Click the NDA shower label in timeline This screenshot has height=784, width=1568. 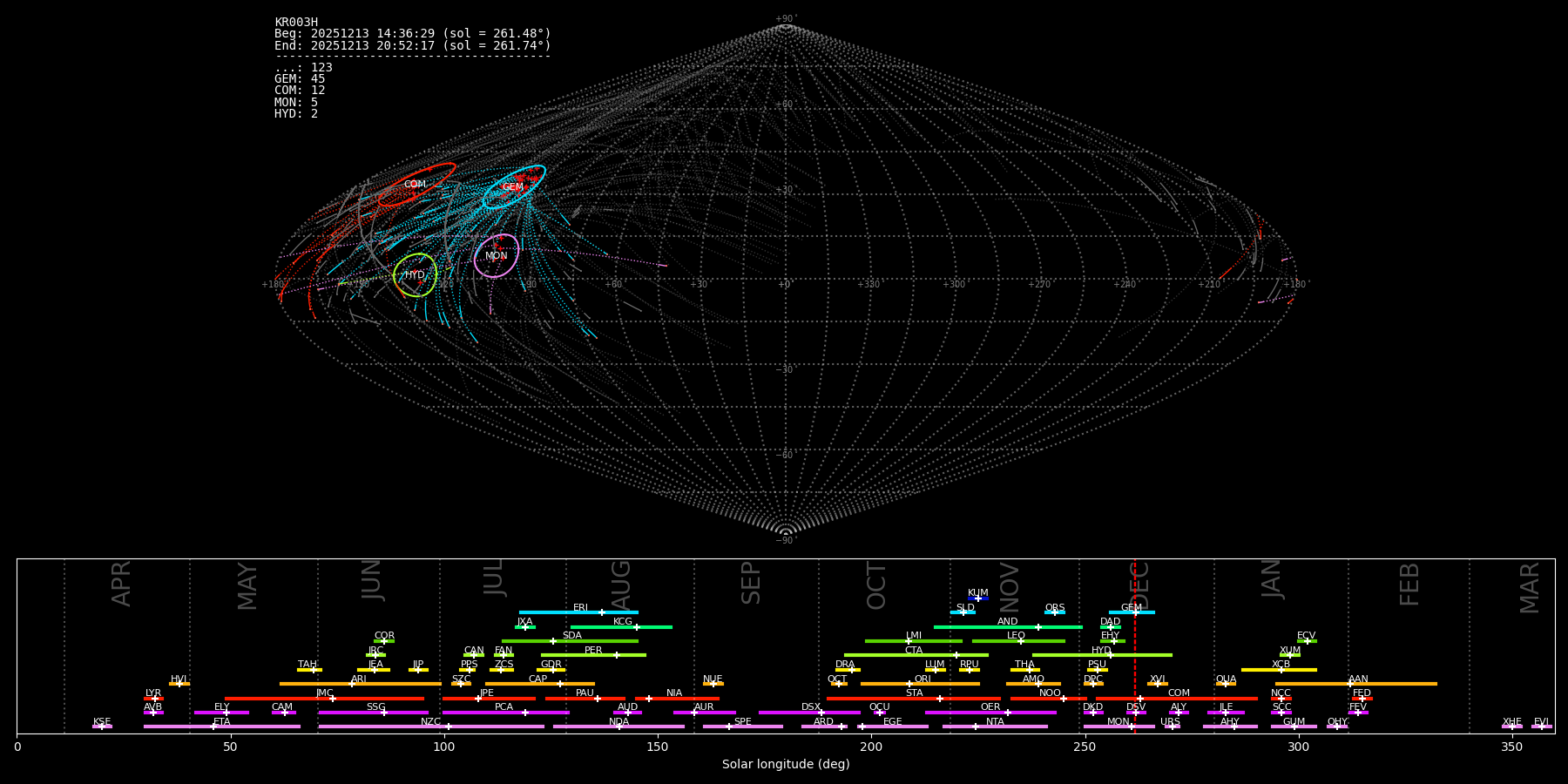[618, 722]
